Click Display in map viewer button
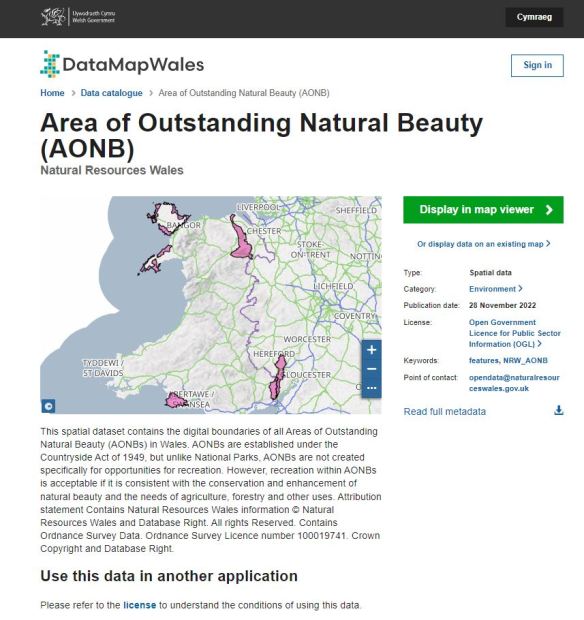Screen dimensions: 584x620 [483, 210]
